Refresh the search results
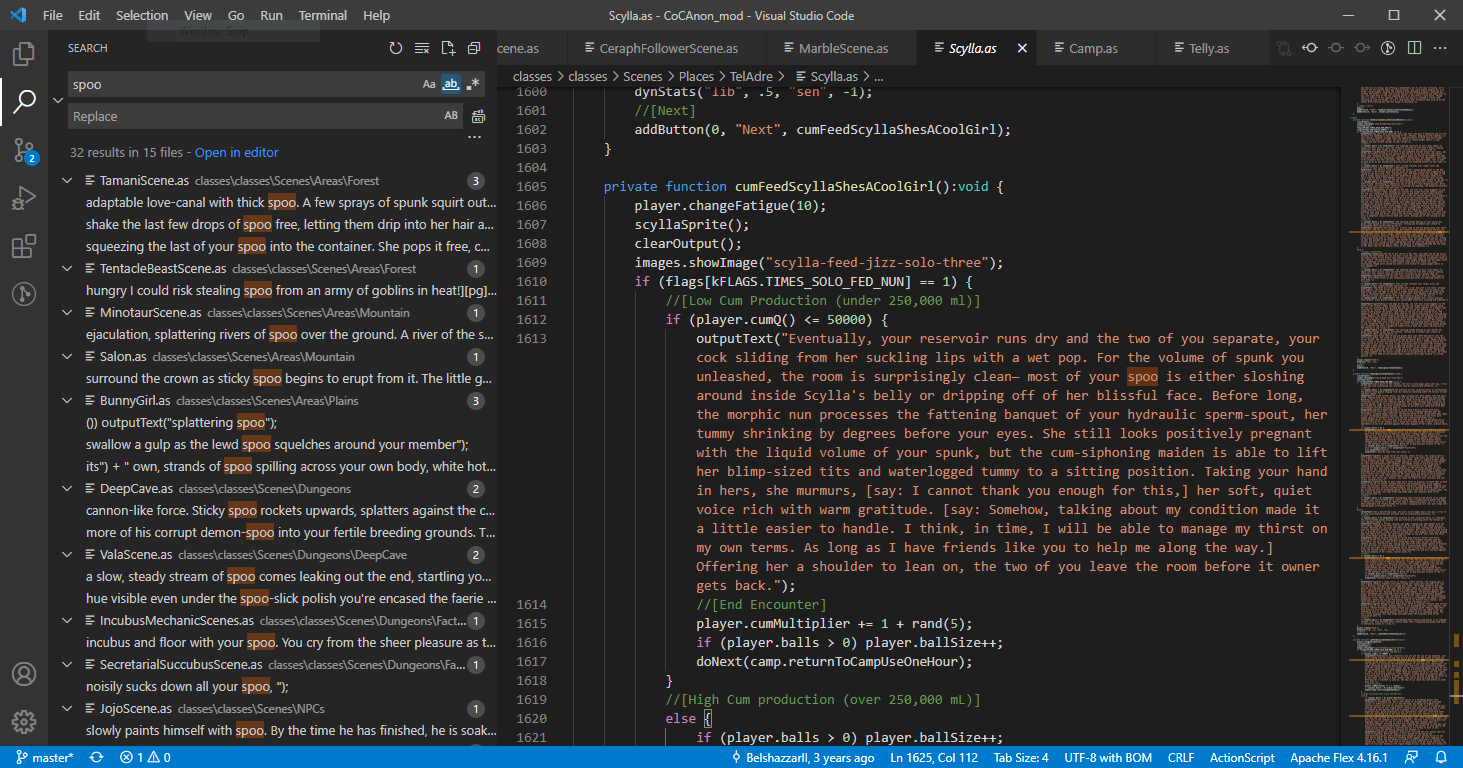The image size is (1463, 768). (396, 48)
